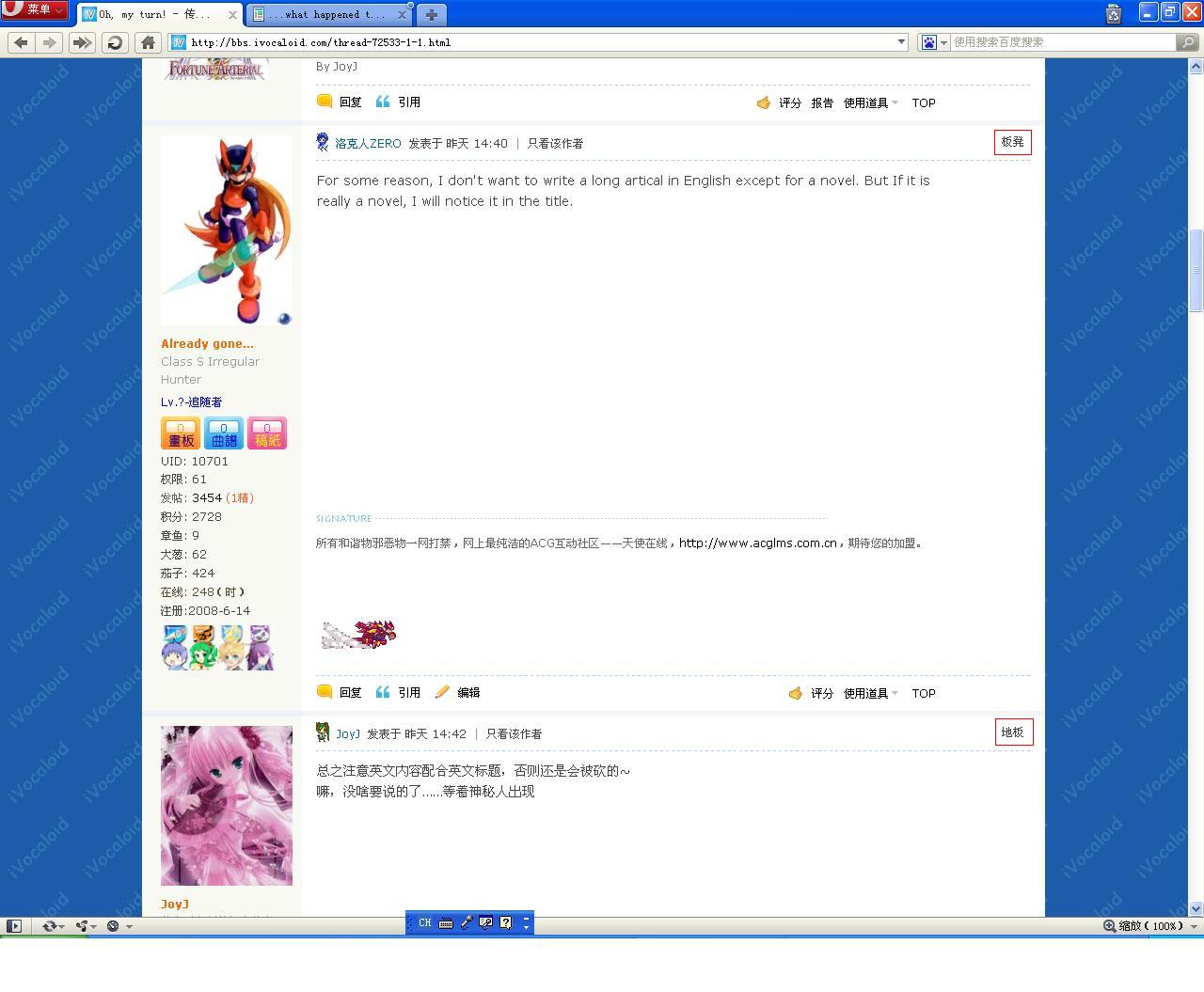The width and height of the screenshot is (1204, 992).
Task: Click the 报告 report link
Action: [x=822, y=103]
